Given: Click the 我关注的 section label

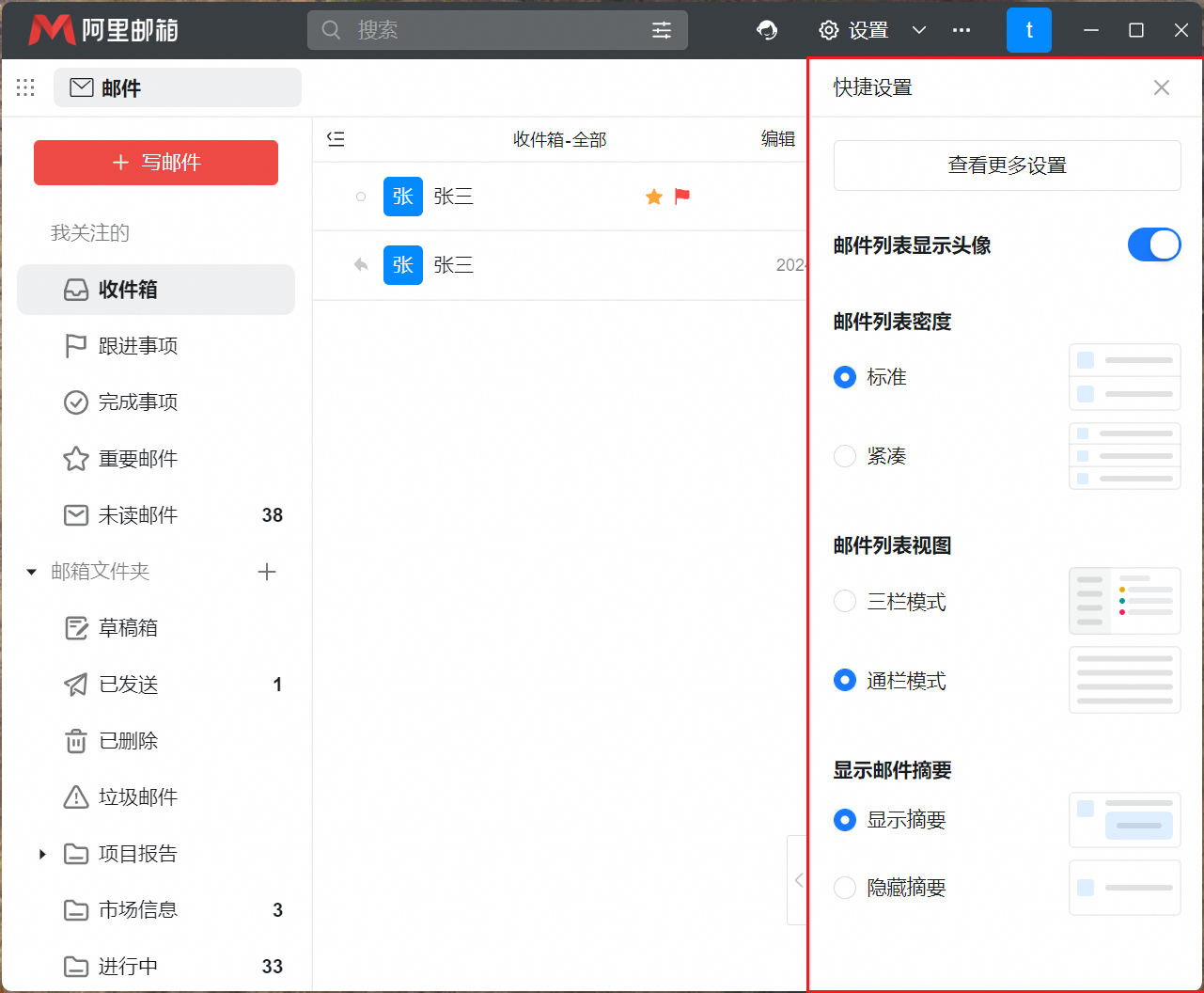Looking at the screenshot, I should click(x=90, y=233).
